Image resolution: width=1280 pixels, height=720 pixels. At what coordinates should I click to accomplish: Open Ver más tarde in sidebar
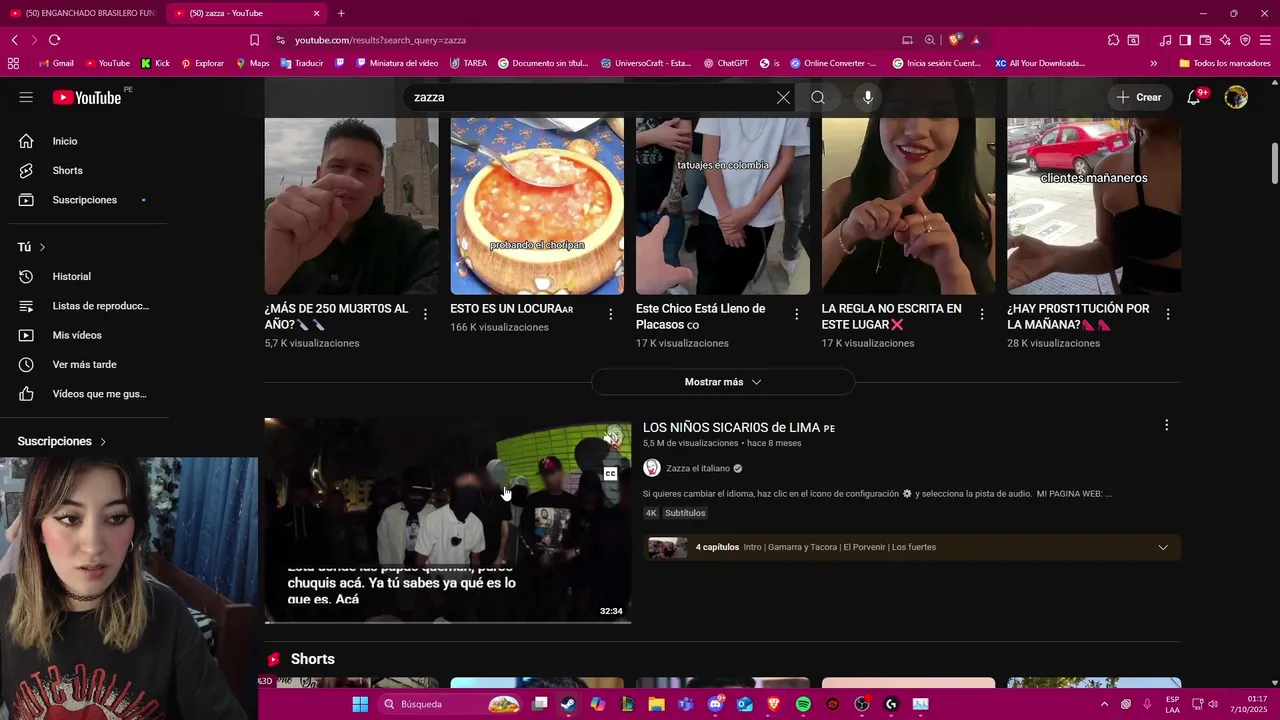coord(84,365)
